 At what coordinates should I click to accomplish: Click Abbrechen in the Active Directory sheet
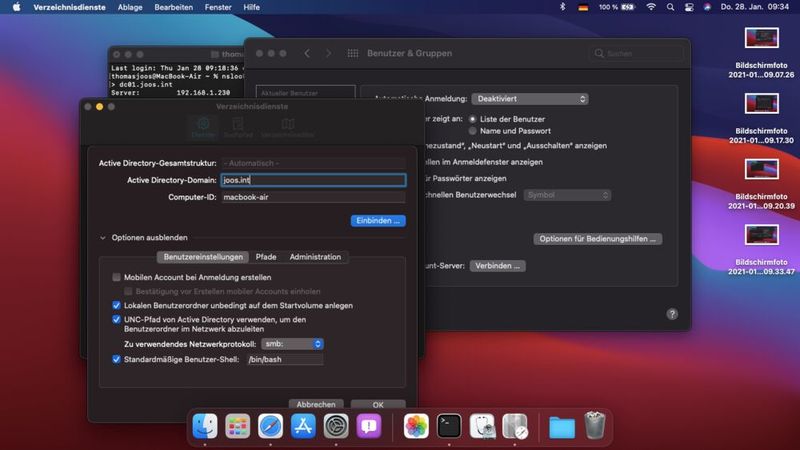pos(316,404)
